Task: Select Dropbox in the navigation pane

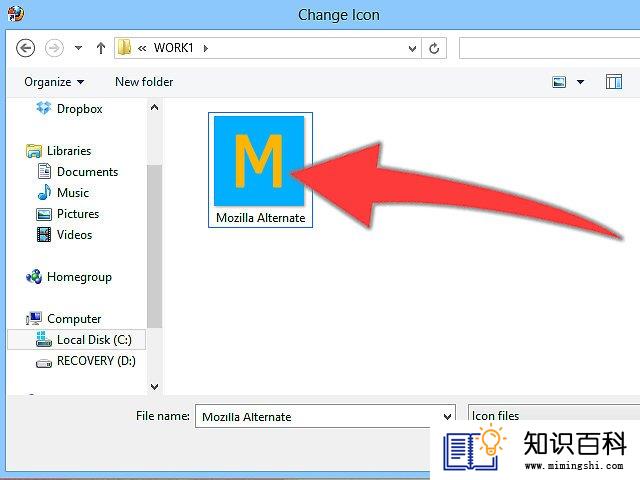Action: point(80,109)
